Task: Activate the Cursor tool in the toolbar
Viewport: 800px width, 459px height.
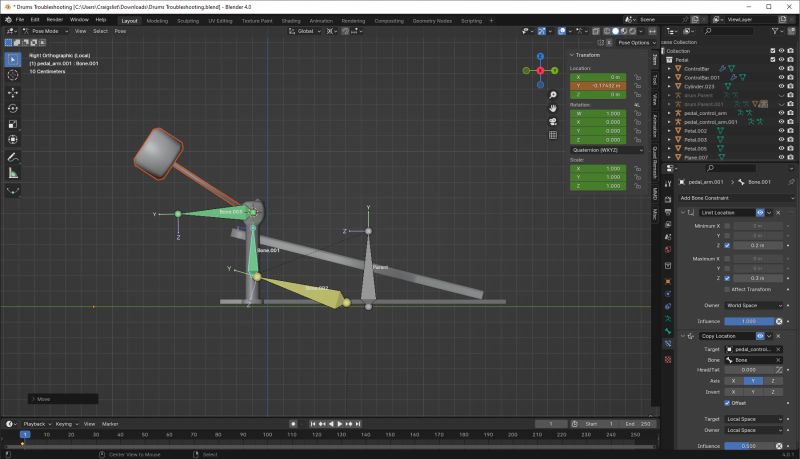Action: (13, 75)
